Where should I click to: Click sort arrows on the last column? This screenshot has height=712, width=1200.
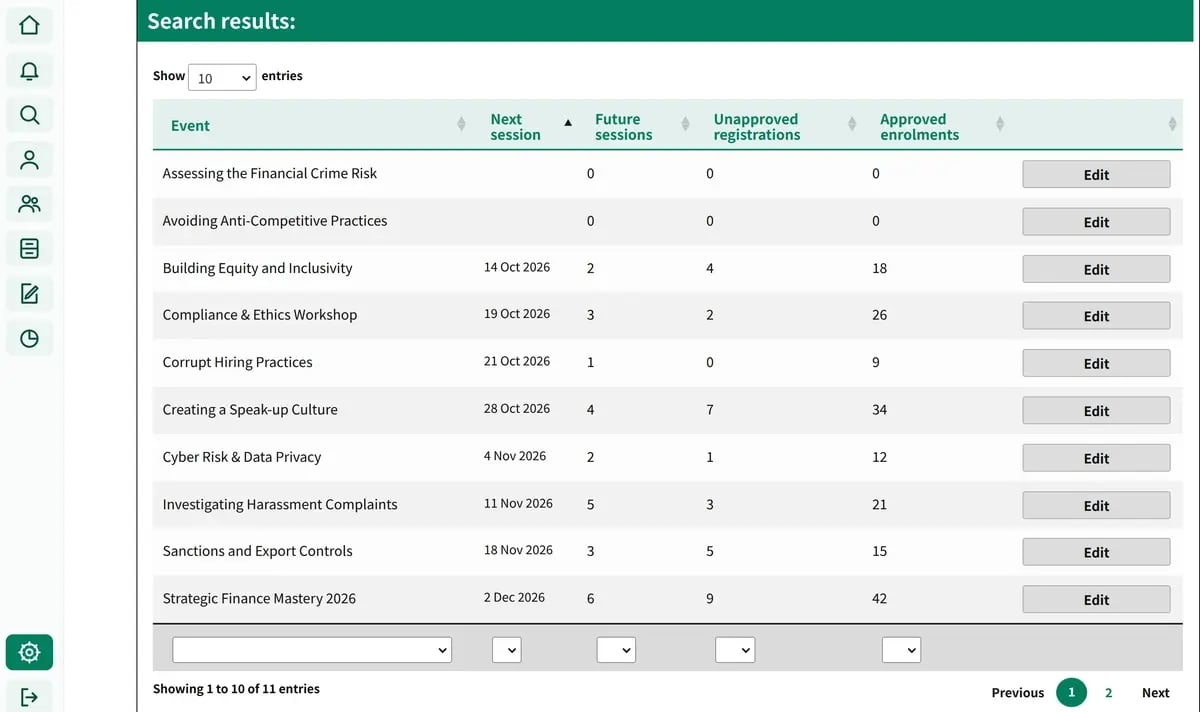pos(1172,125)
